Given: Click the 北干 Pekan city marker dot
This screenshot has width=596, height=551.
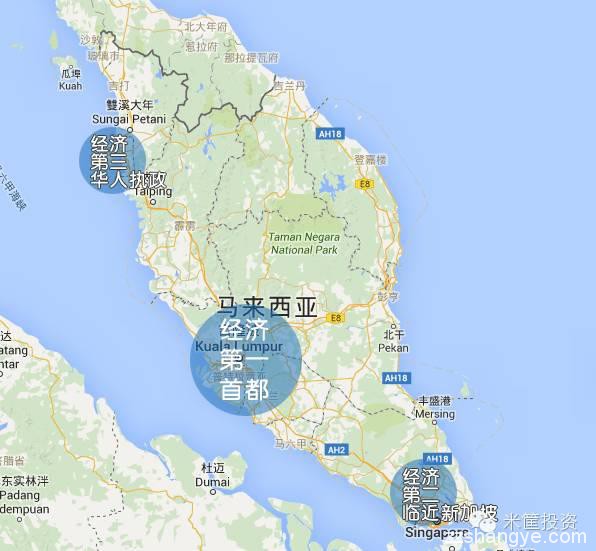Looking at the screenshot, I should point(394,326).
